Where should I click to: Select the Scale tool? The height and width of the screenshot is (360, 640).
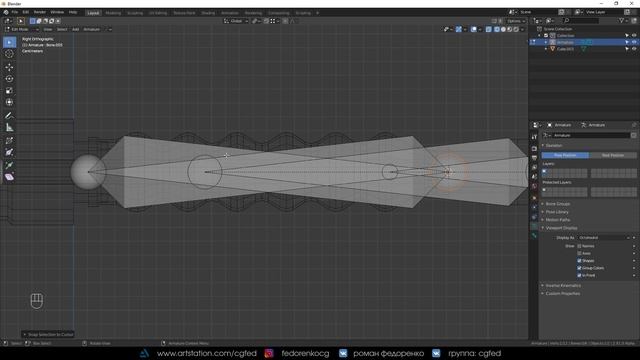9,91
